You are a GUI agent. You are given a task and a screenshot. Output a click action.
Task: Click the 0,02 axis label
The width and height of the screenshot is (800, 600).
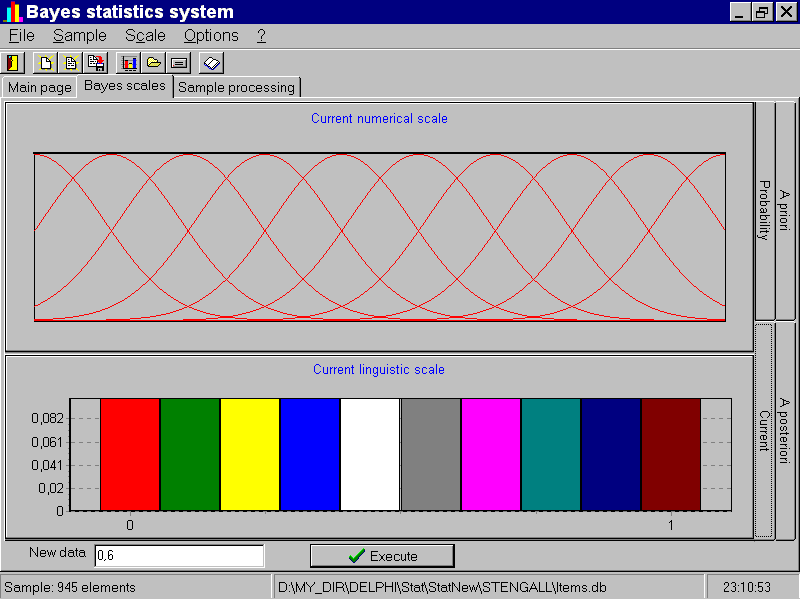click(51, 488)
